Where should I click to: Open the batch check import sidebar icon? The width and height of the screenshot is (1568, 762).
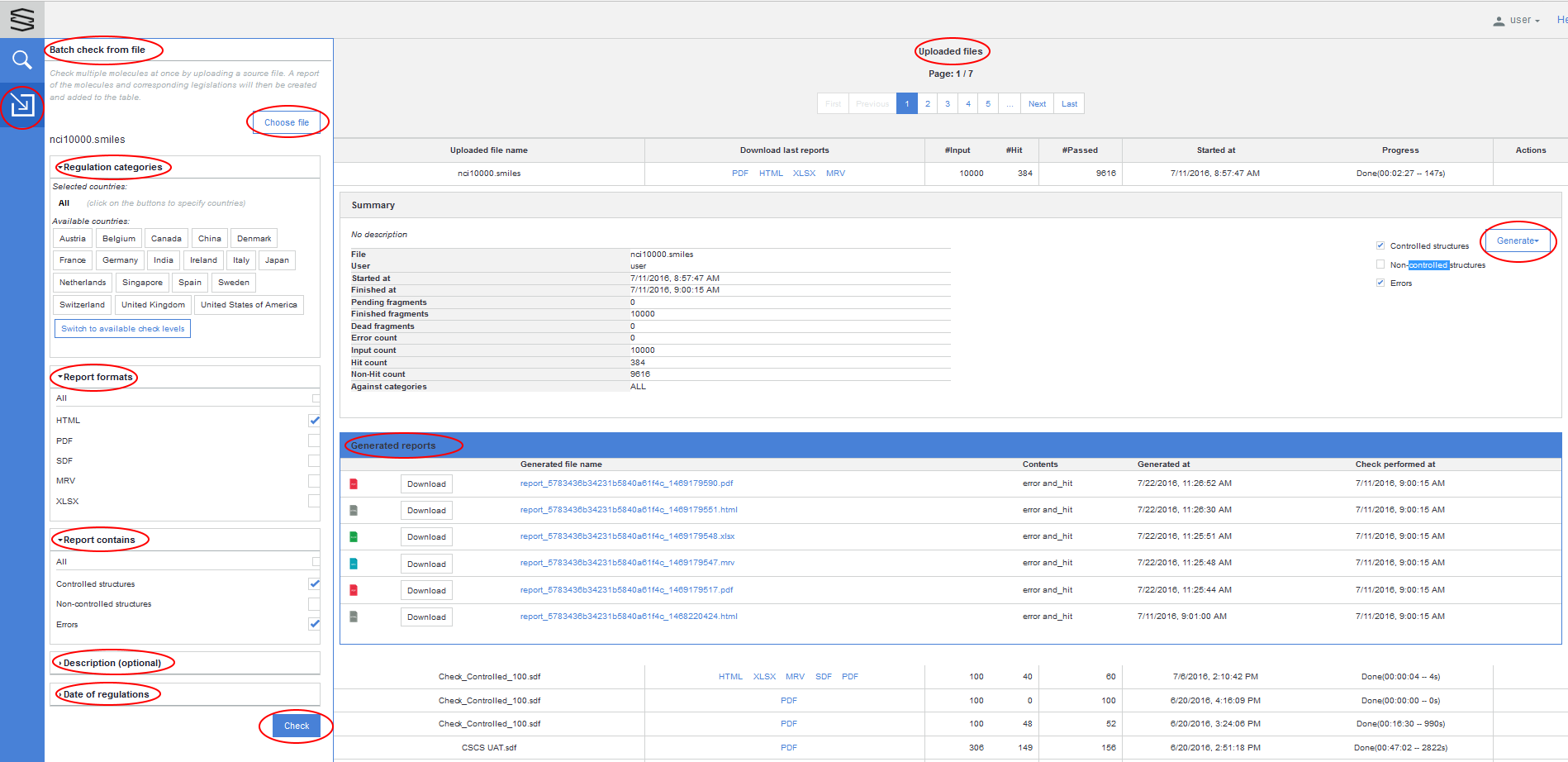click(21, 105)
